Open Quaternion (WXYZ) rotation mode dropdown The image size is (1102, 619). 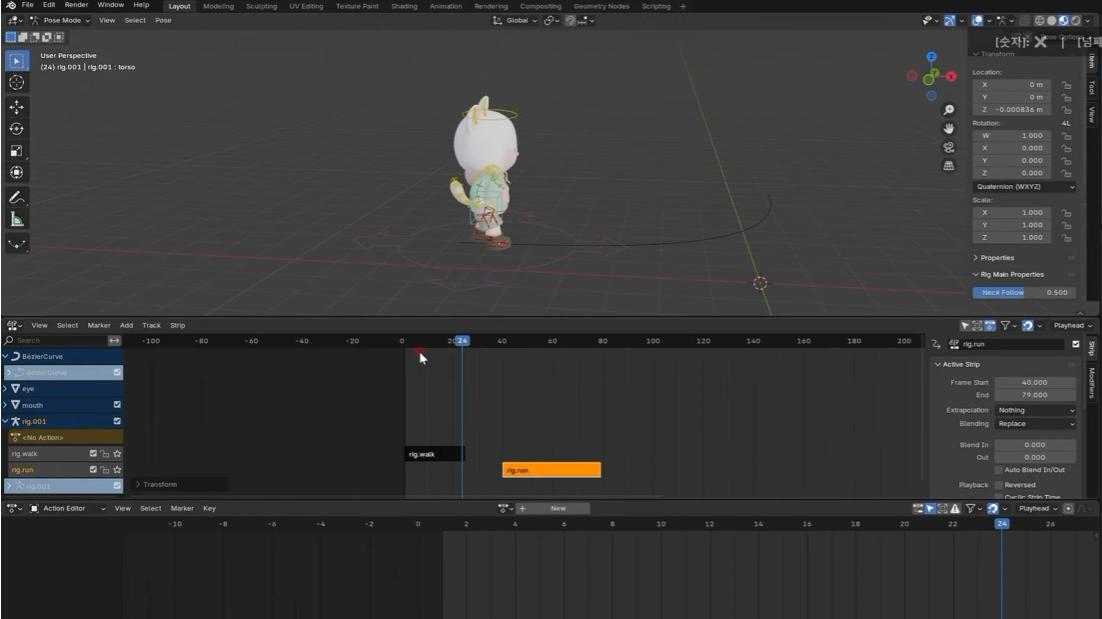(1025, 187)
